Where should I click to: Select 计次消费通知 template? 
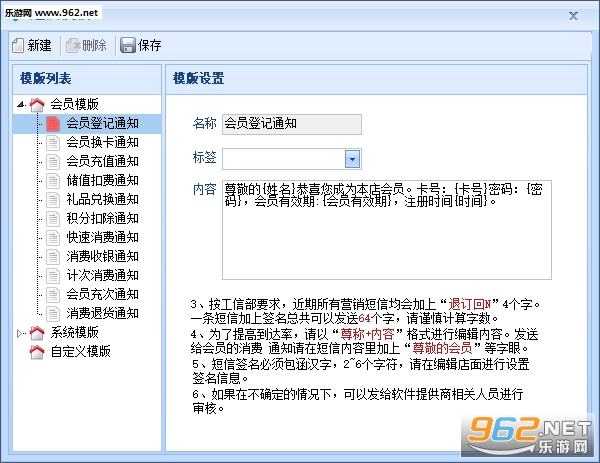pyautogui.click(x=103, y=276)
